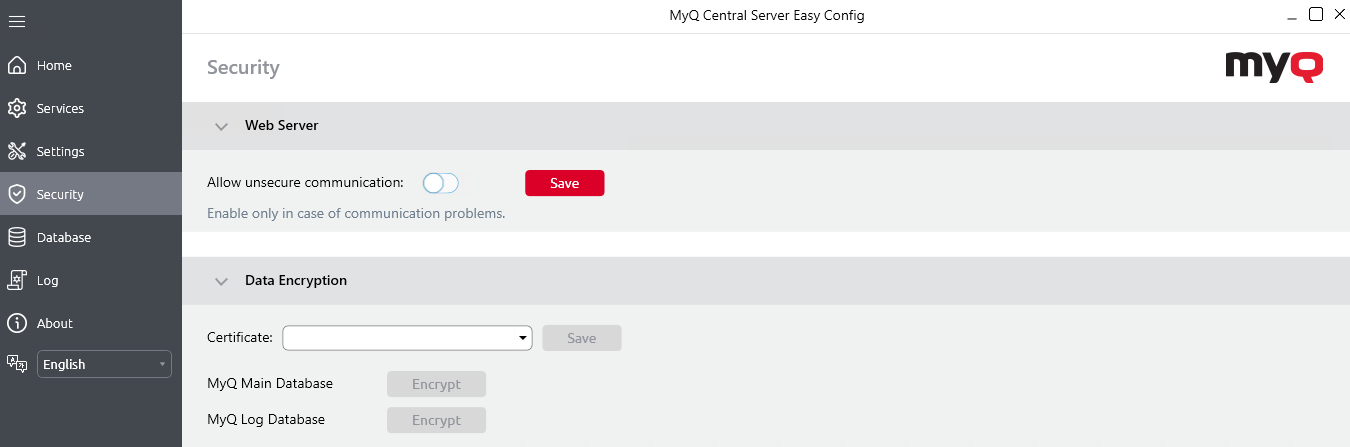Click the Data Encryption heading text
Viewport: 1350px width, 447px height.
click(x=296, y=281)
